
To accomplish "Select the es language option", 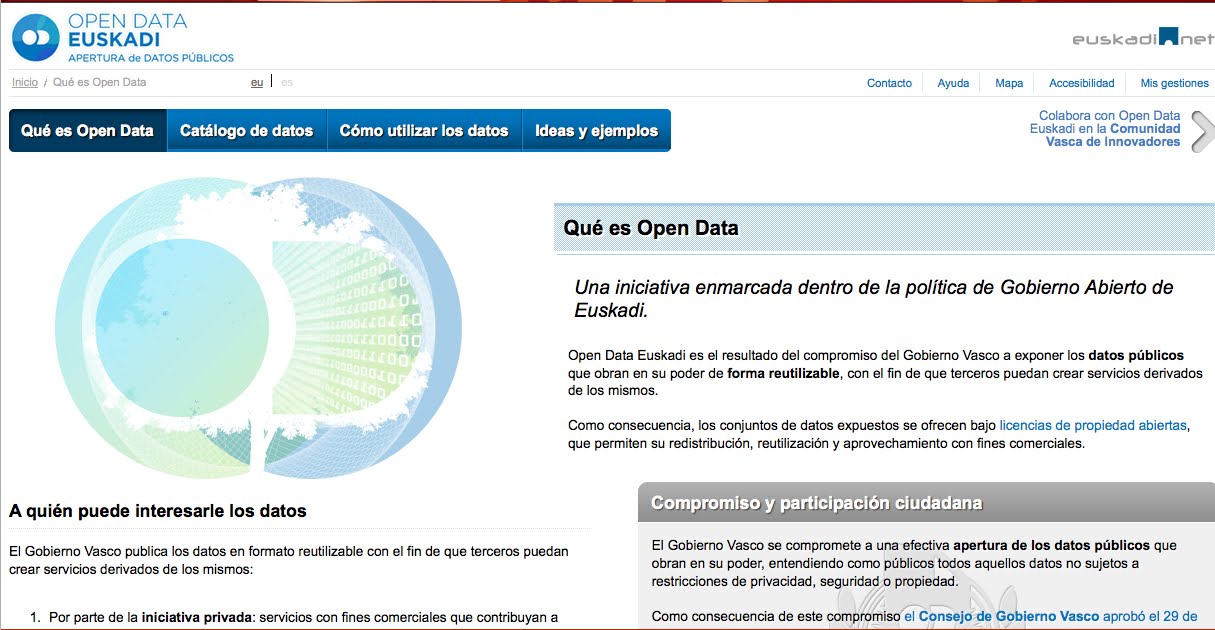I will [287, 82].
